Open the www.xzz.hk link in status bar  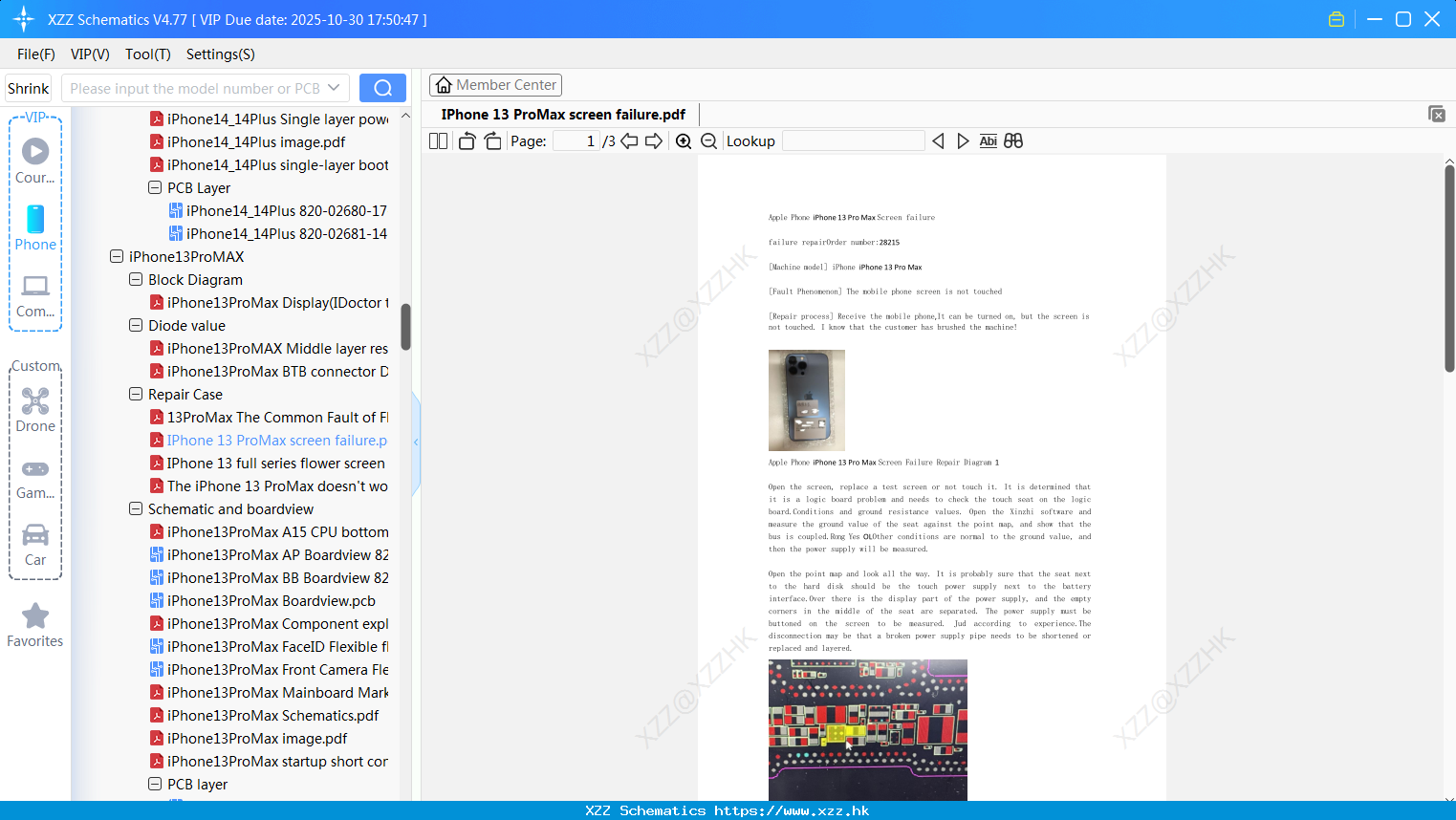[x=792, y=810]
